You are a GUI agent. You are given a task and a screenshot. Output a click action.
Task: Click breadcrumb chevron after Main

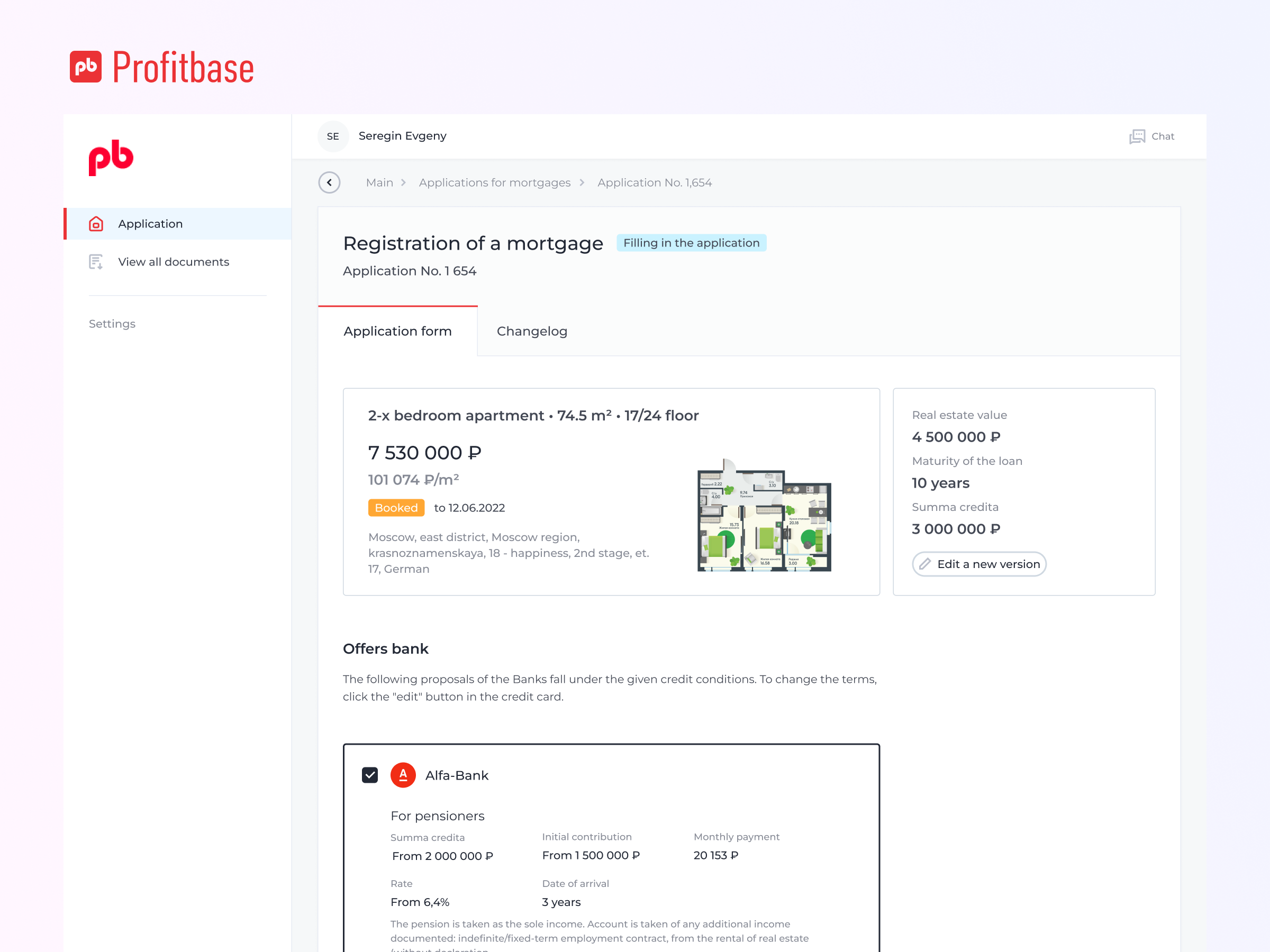(x=404, y=182)
